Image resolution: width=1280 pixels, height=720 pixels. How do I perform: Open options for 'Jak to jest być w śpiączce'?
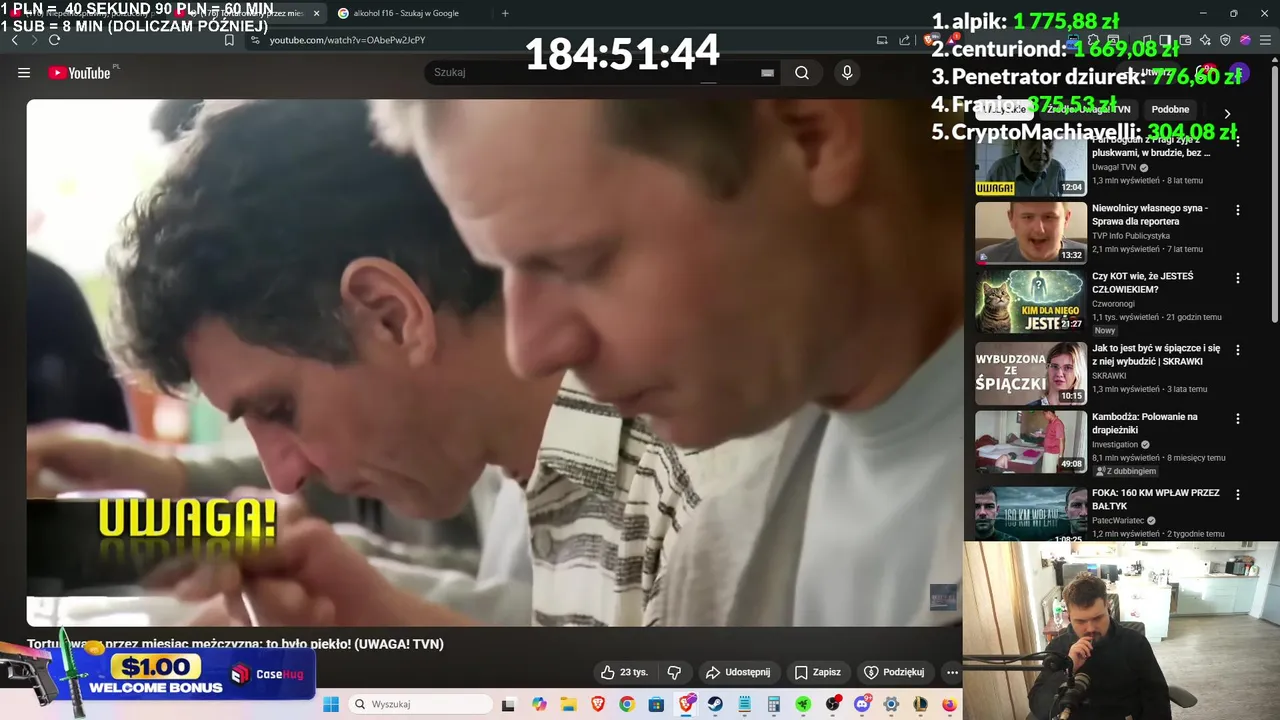point(1238,350)
